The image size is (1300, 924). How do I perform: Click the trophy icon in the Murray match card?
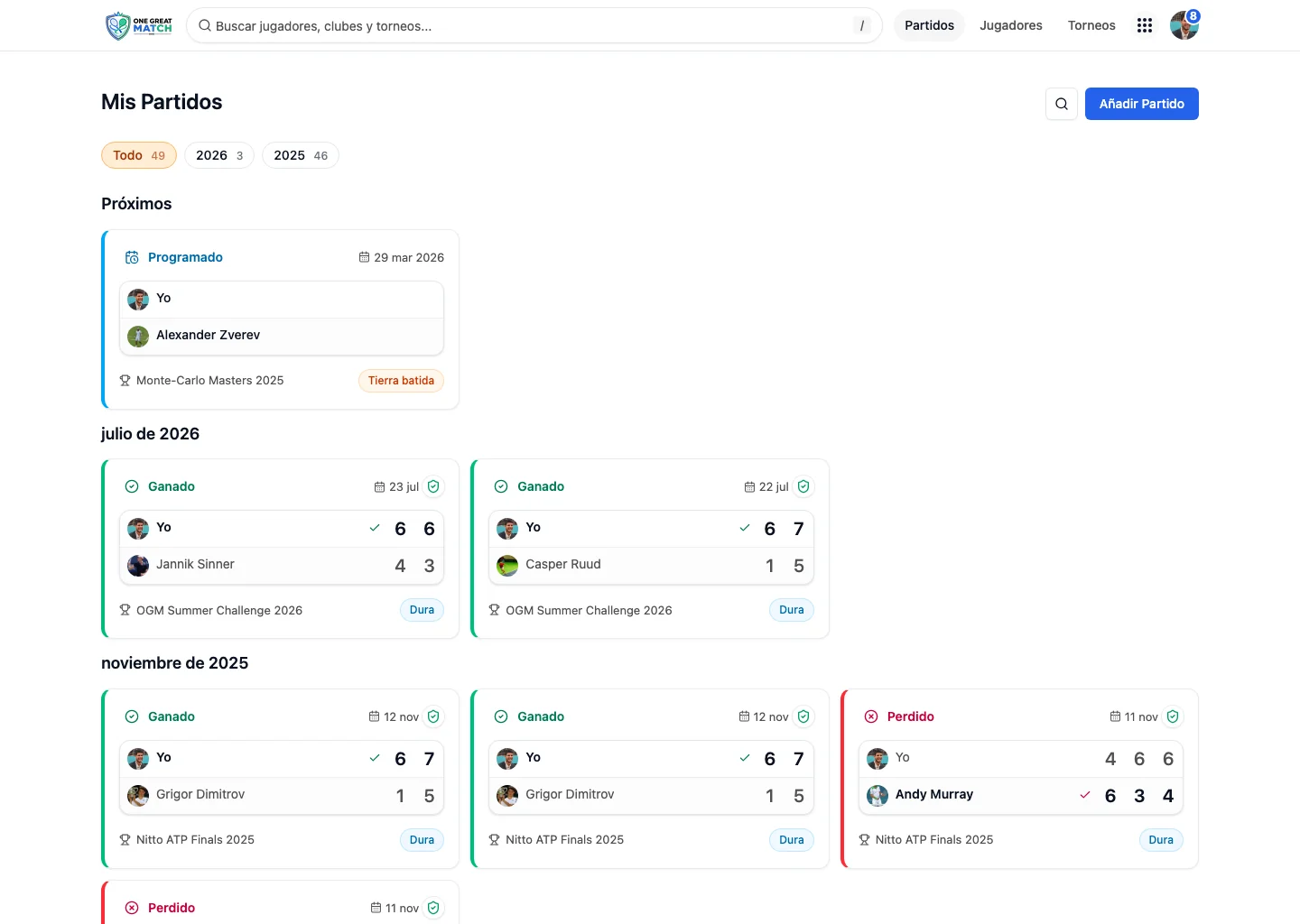point(864,840)
